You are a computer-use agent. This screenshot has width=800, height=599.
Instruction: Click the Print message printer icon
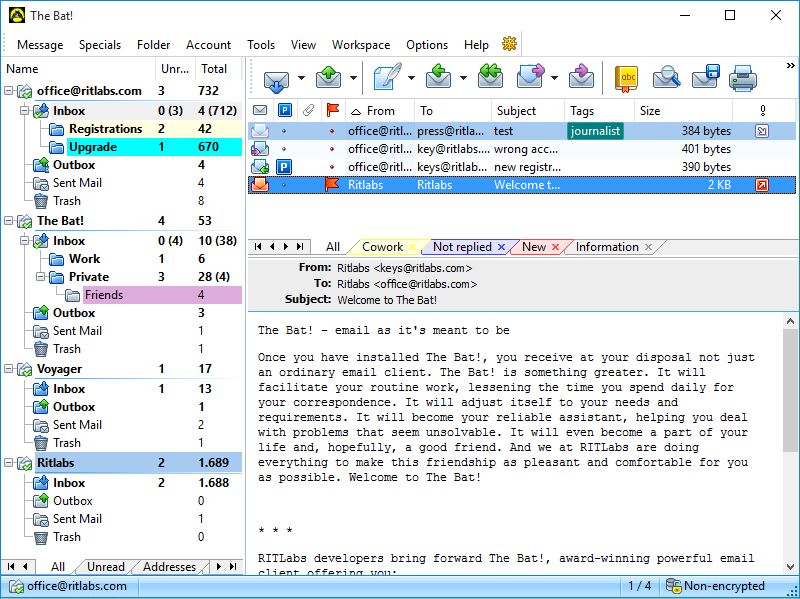coord(742,77)
